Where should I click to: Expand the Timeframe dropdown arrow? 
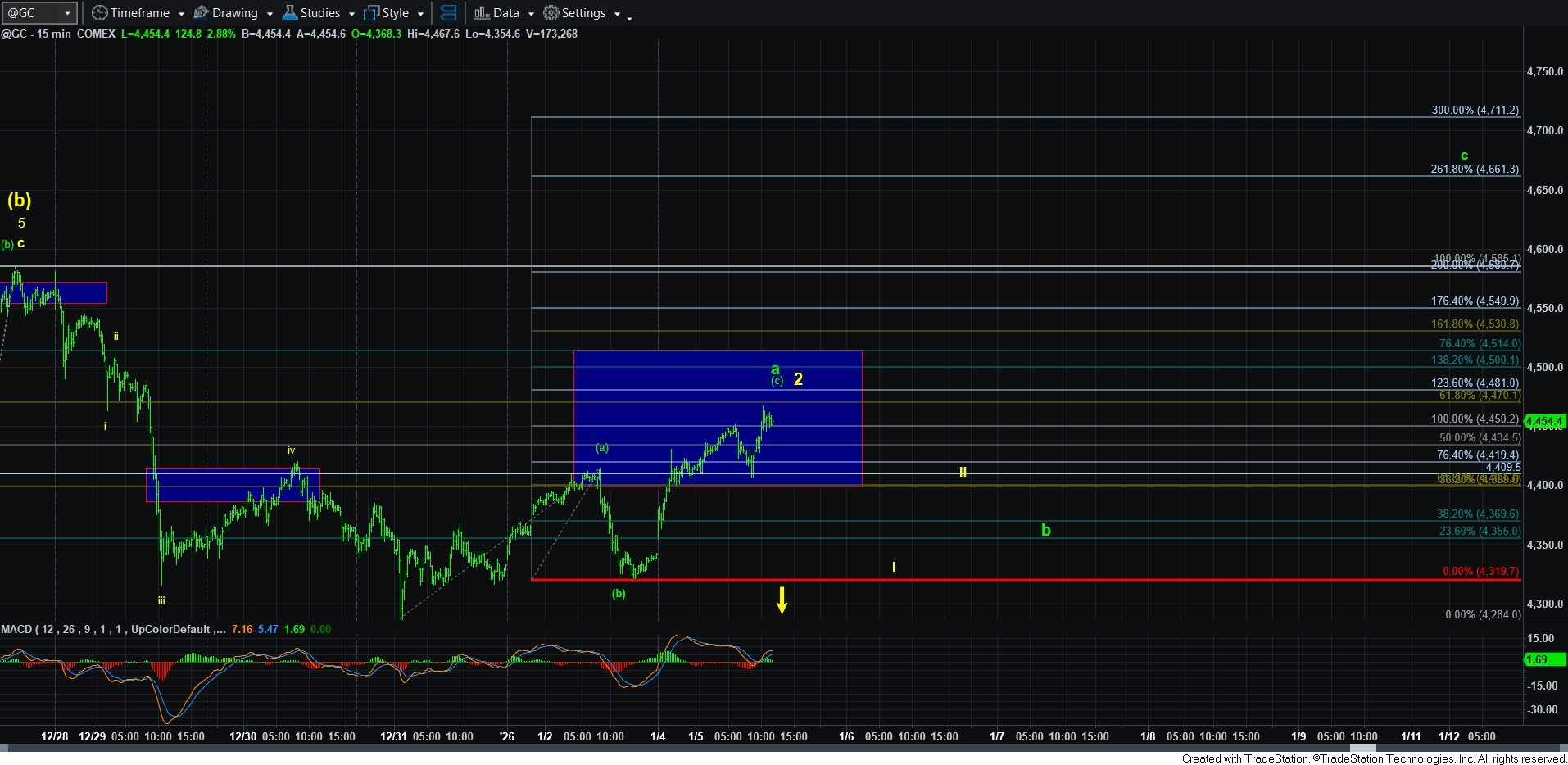(x=181, y=14)
